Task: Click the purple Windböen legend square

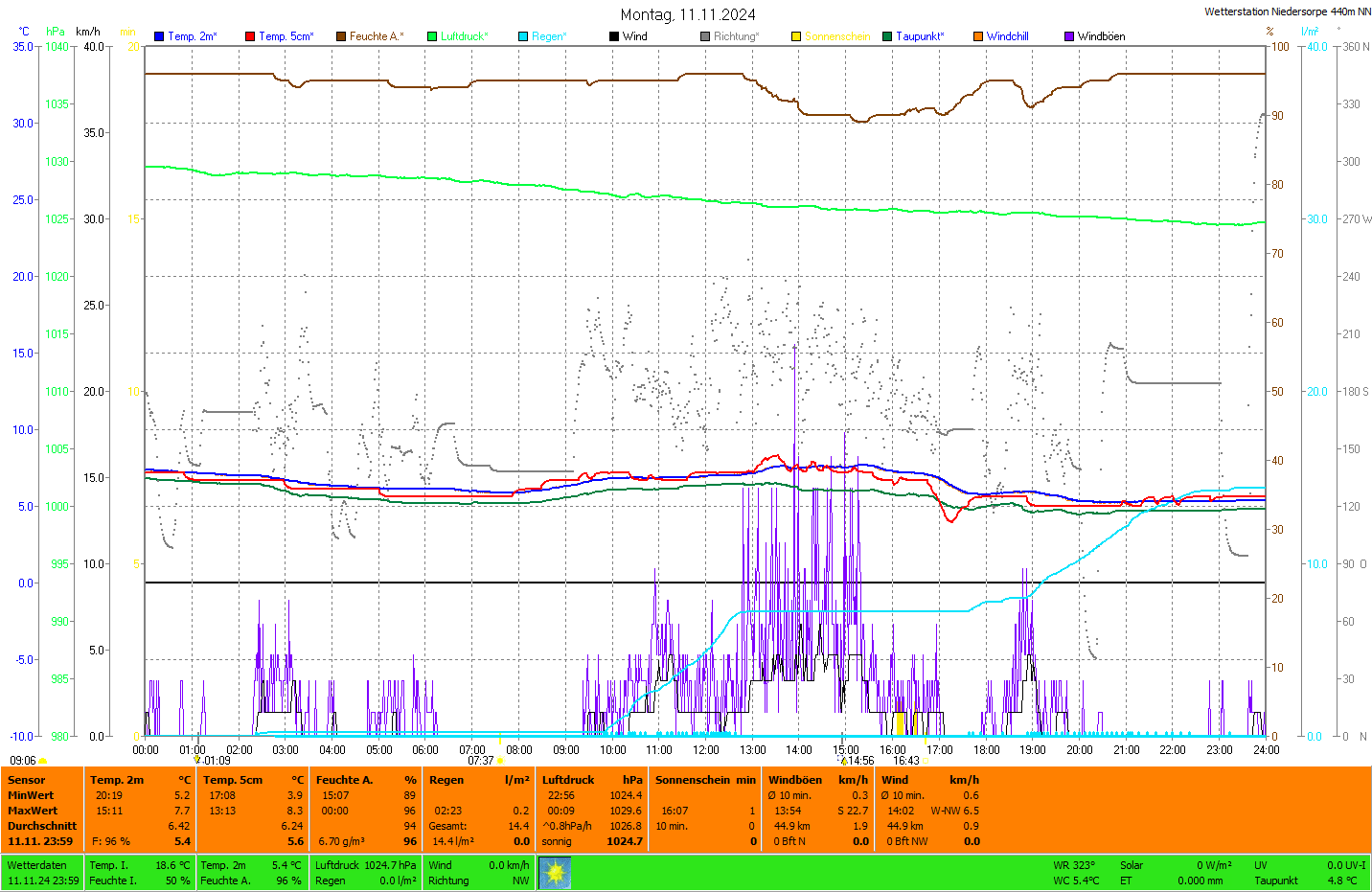Action: point(1069,36)
